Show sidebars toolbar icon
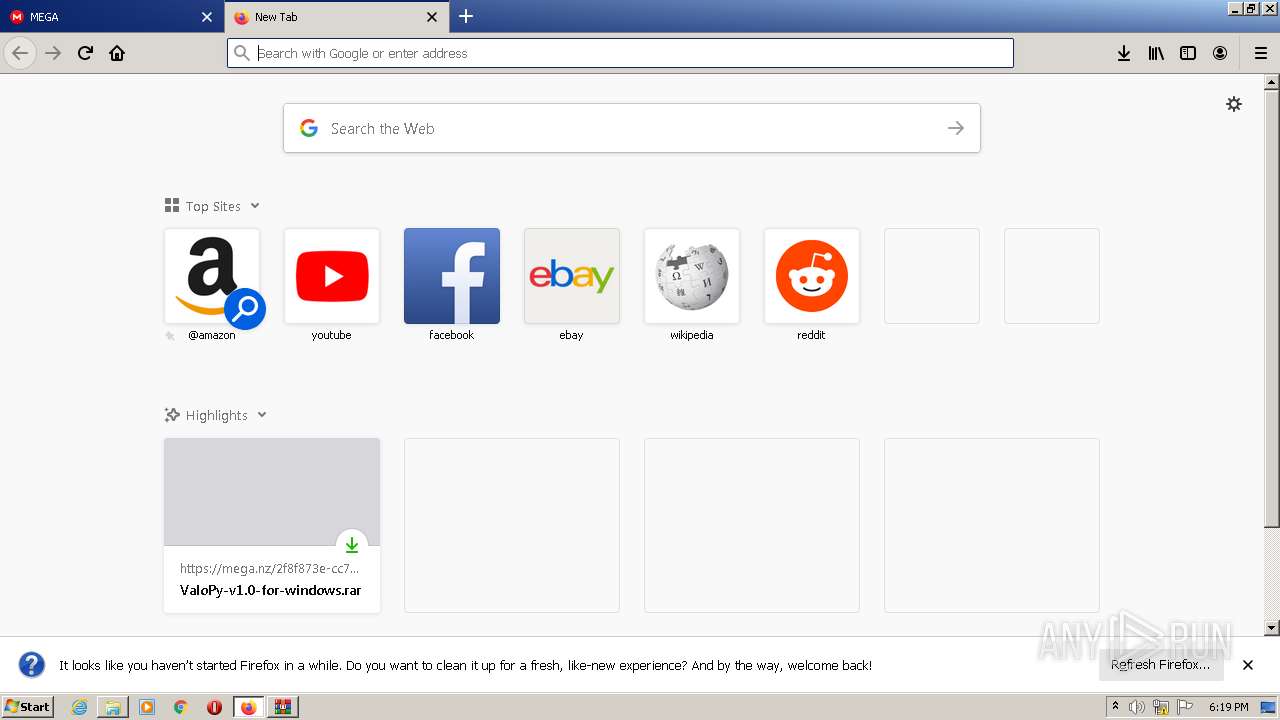This screenshot has height=720, width=1280. [x=1188, y=53]
